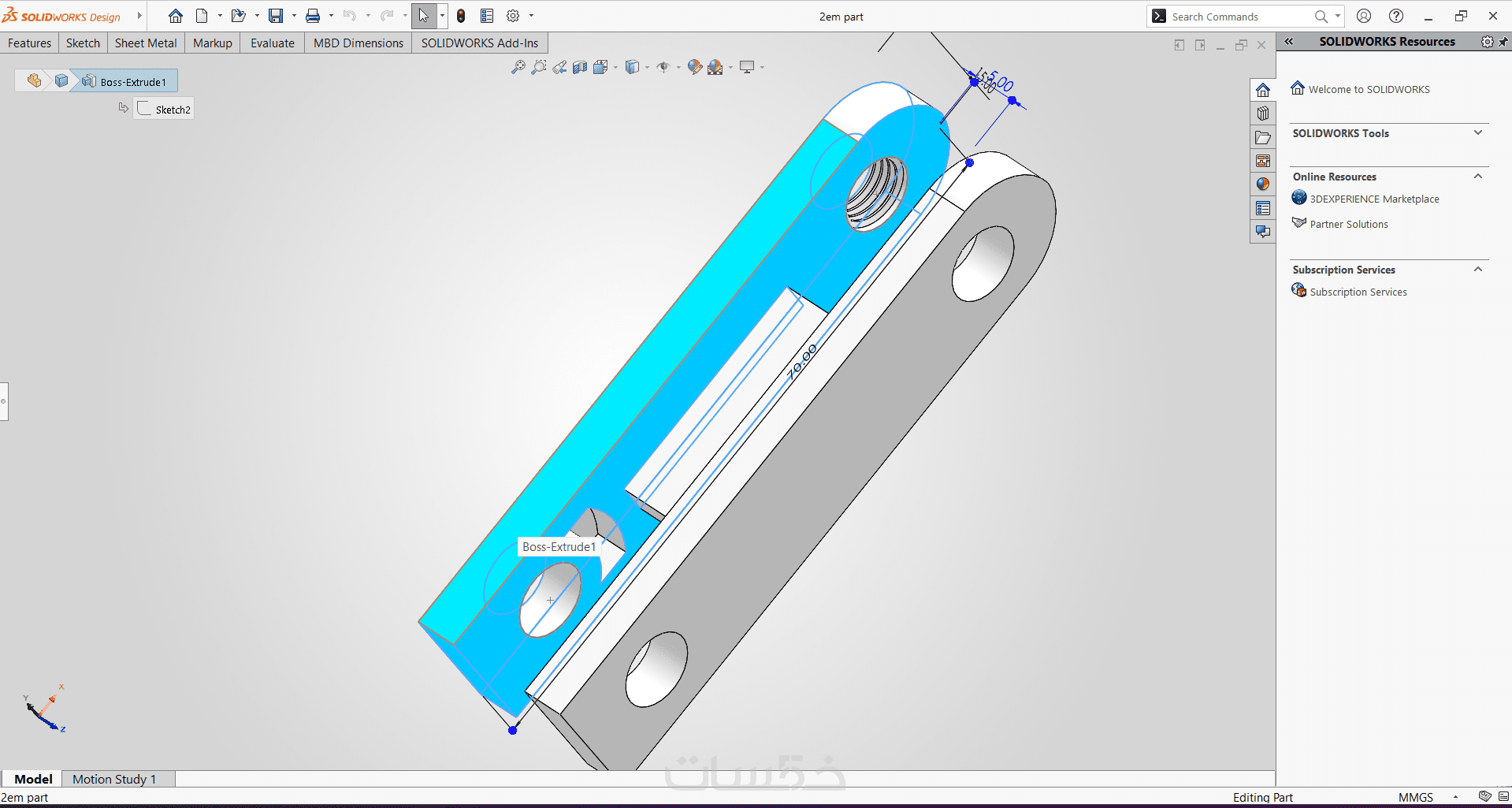Open the 3DEXPERIENCE Marketplace link
Viewport: 1512px width, 808px height.
(x=1374, y=199)
